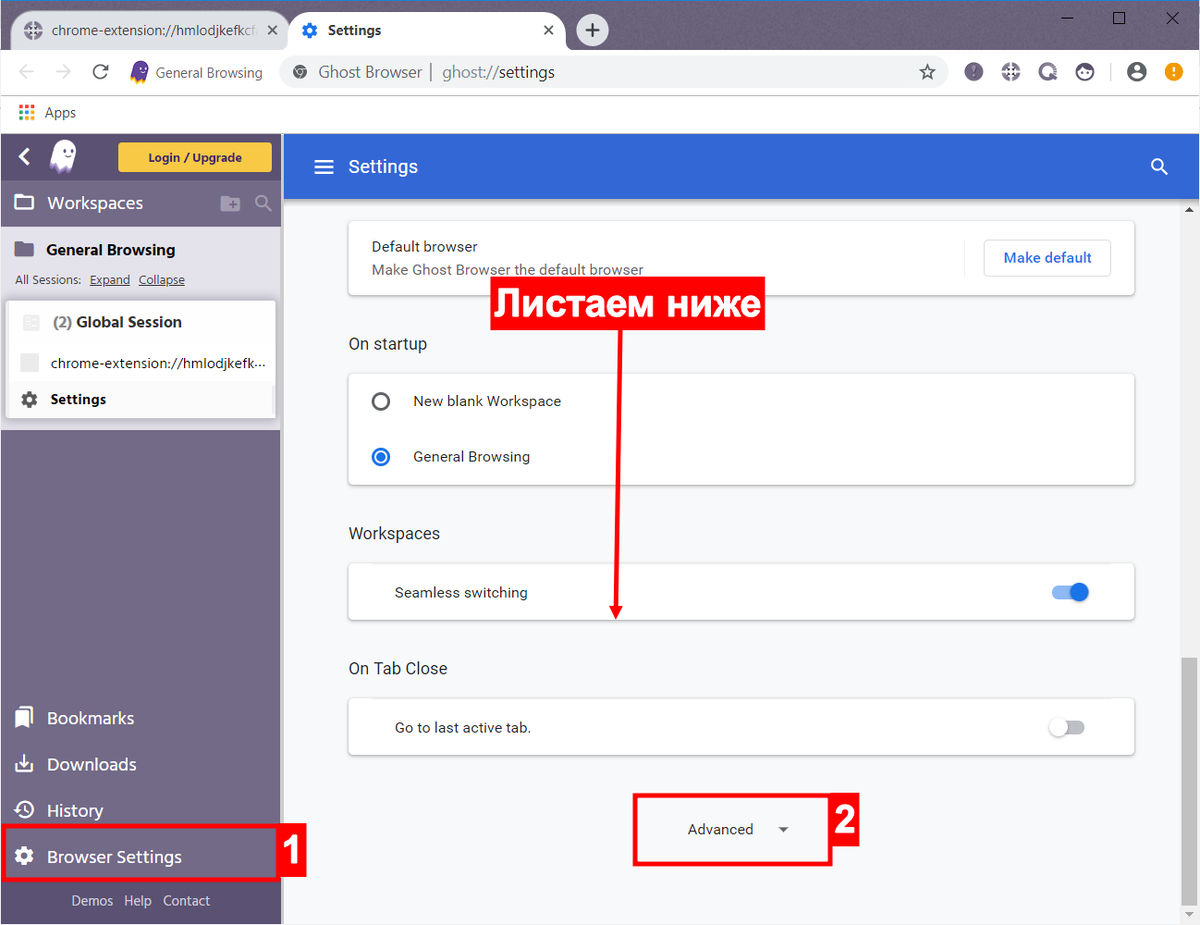Select New blank Workspace radio
The width and height of the screenshot is (1200, 925).
(x=381, y=401)
